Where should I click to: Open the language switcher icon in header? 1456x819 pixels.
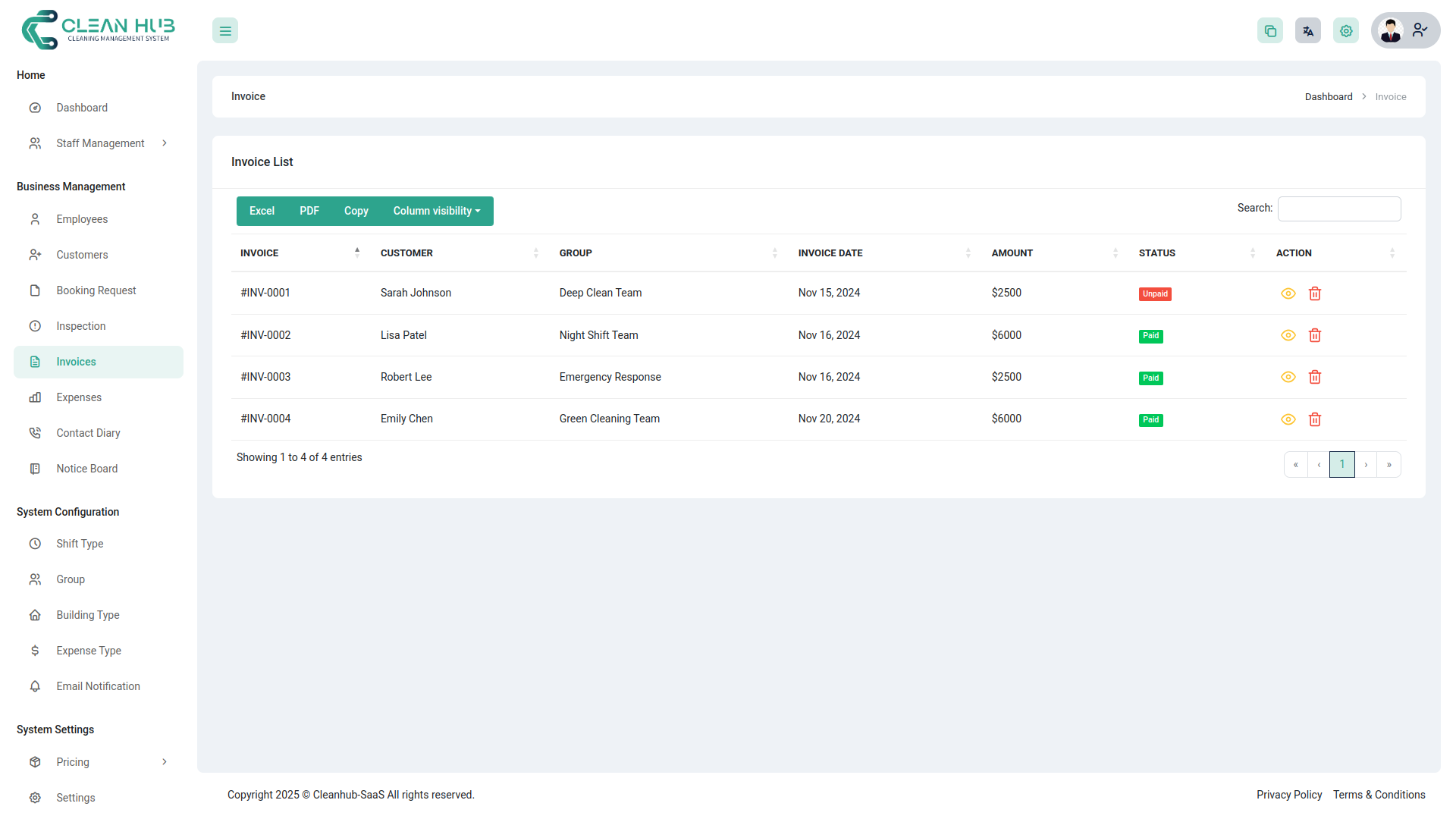coord(1307,30)
